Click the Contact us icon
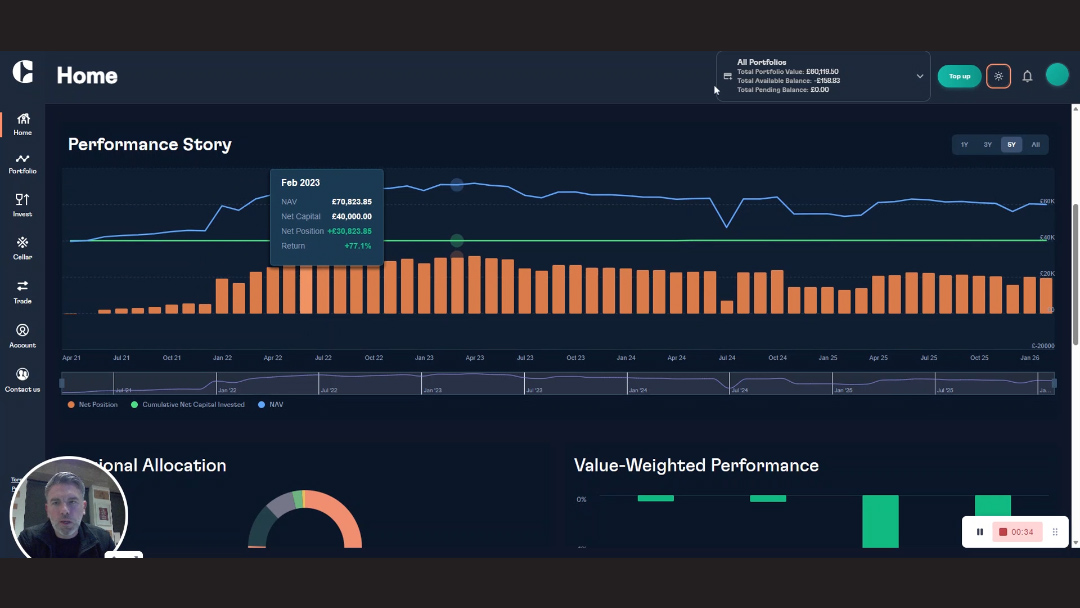1080x608 pixels. click(22, 375)
